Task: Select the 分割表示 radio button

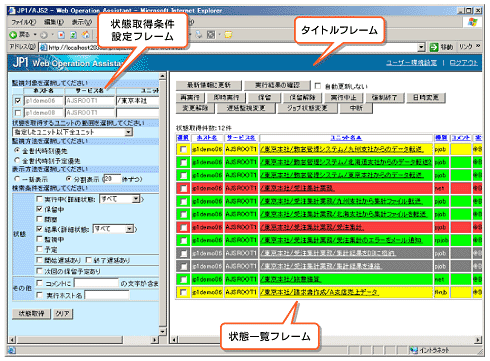Action: point(69,179)
